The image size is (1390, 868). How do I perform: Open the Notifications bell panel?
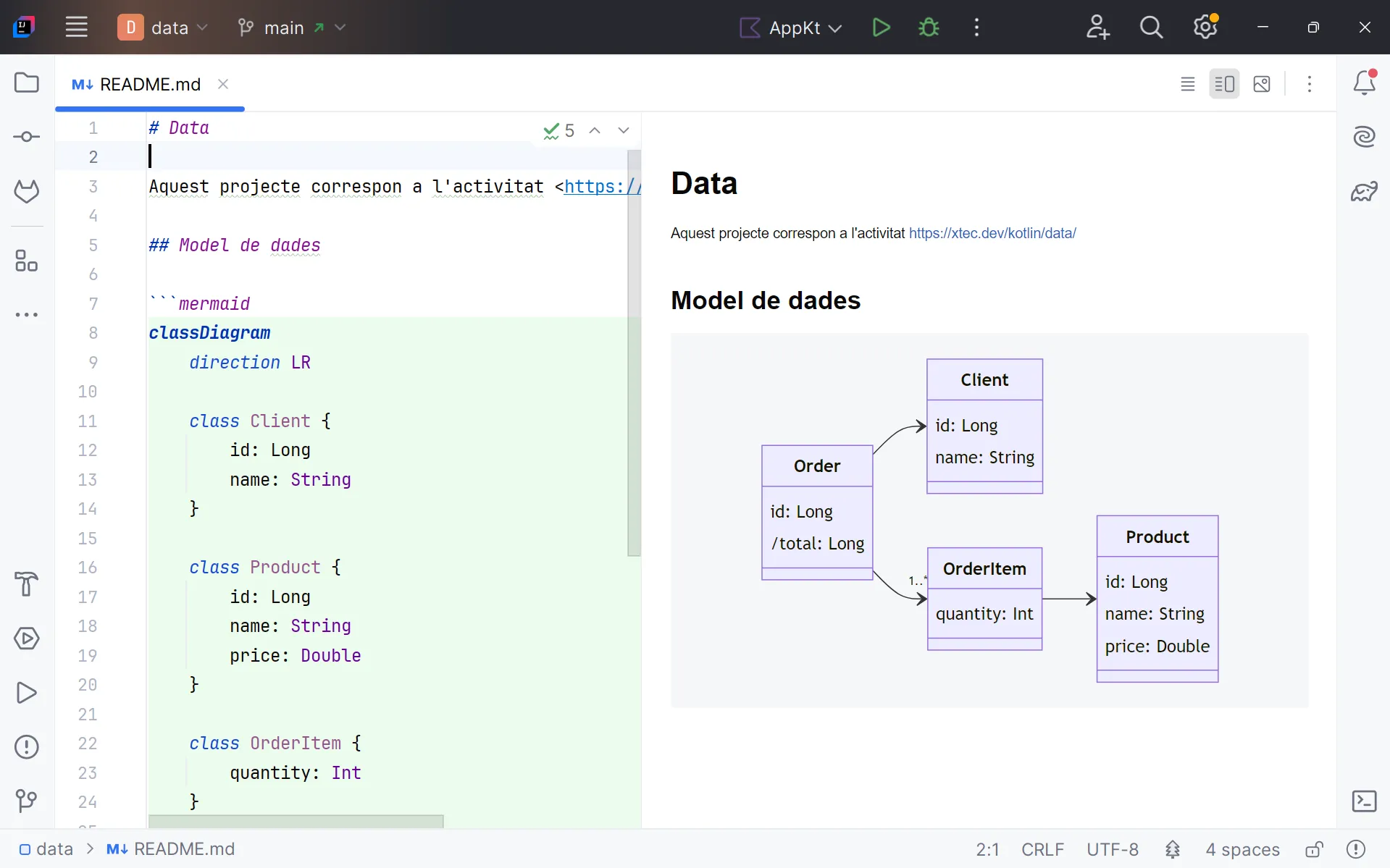1364,83
